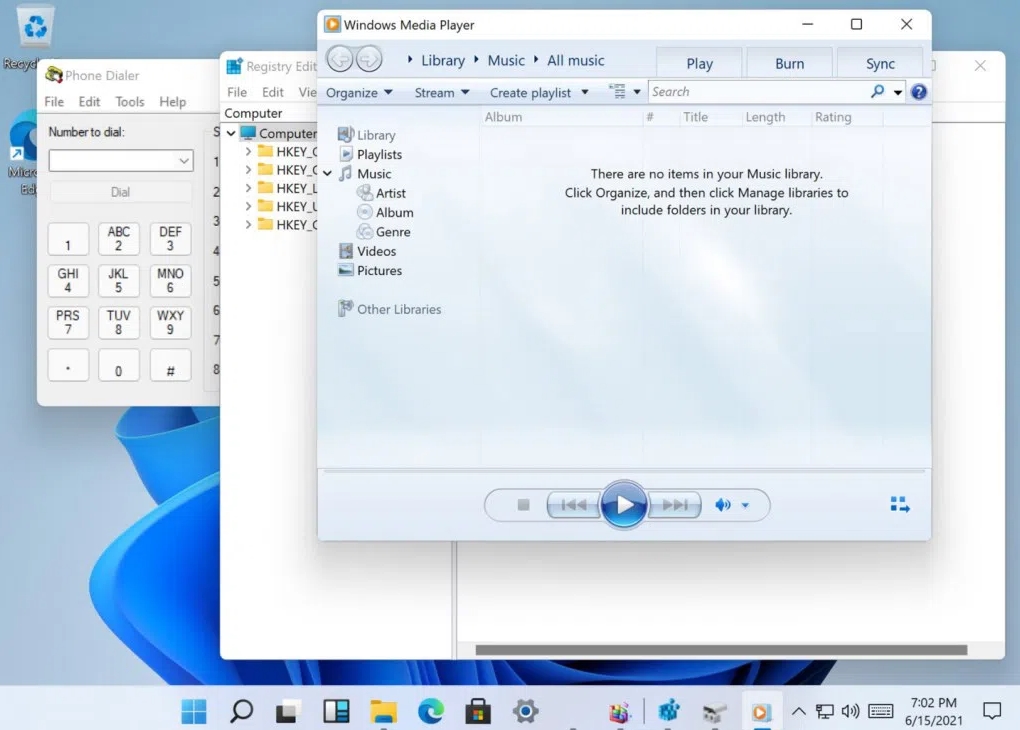Open the Number to dial combo box
Viewport: 1020px width, 730px height.
[x=184, y=161]
